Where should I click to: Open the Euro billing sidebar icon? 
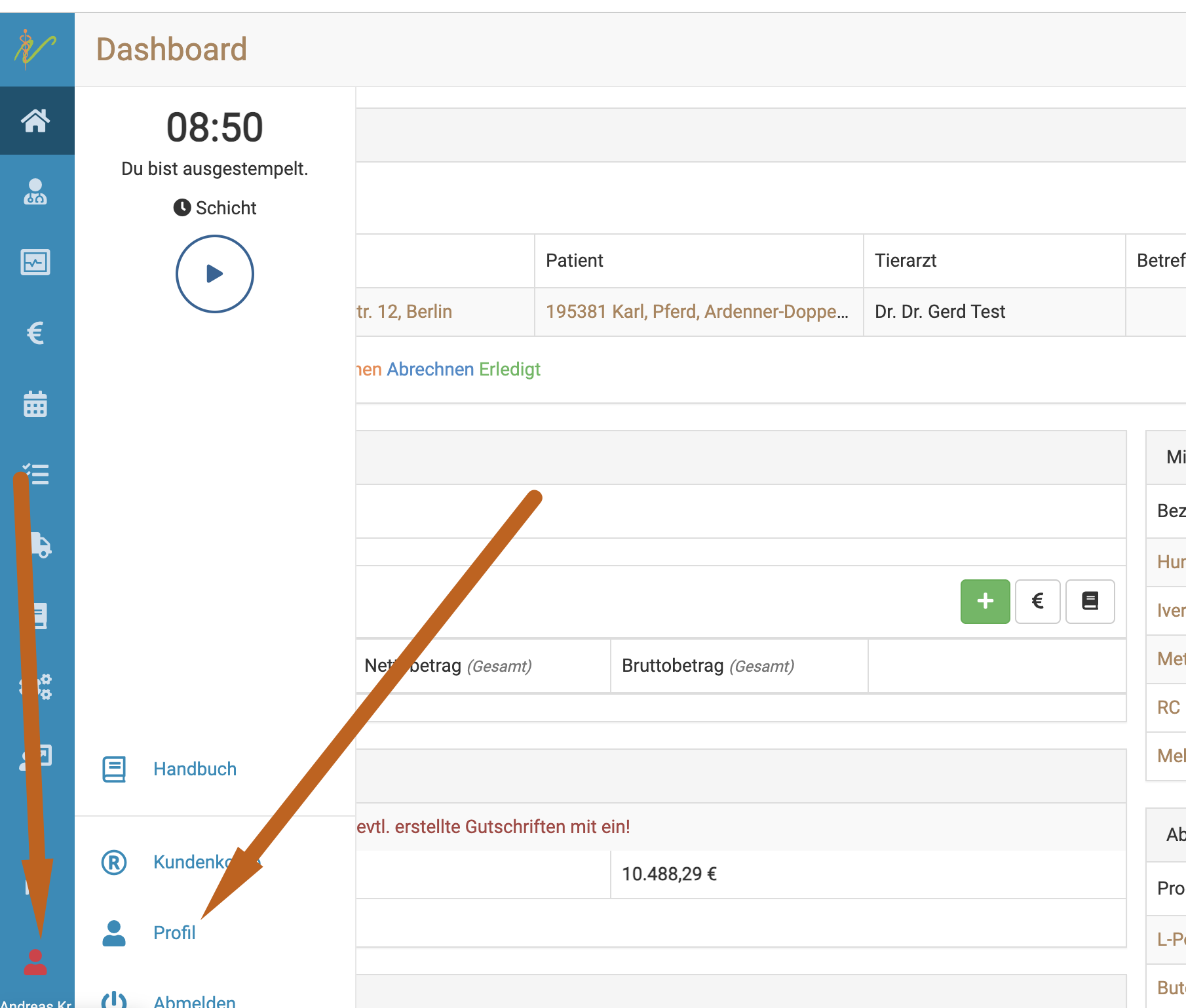36,333
